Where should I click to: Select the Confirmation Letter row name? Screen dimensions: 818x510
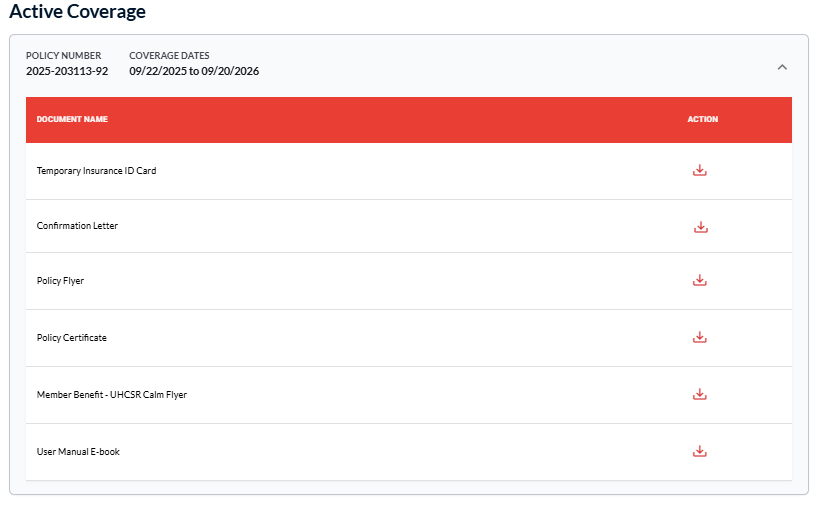77,226
